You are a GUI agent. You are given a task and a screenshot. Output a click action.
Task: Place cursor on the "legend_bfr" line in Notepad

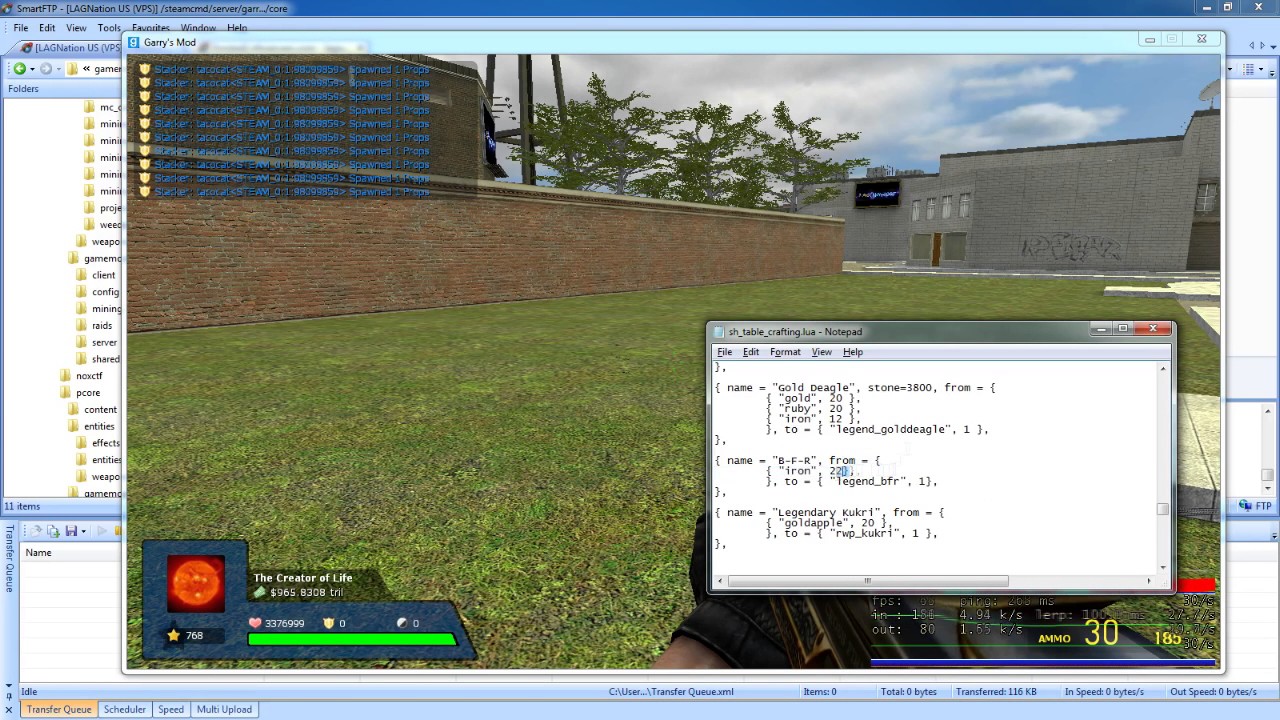tap(851, 481)
